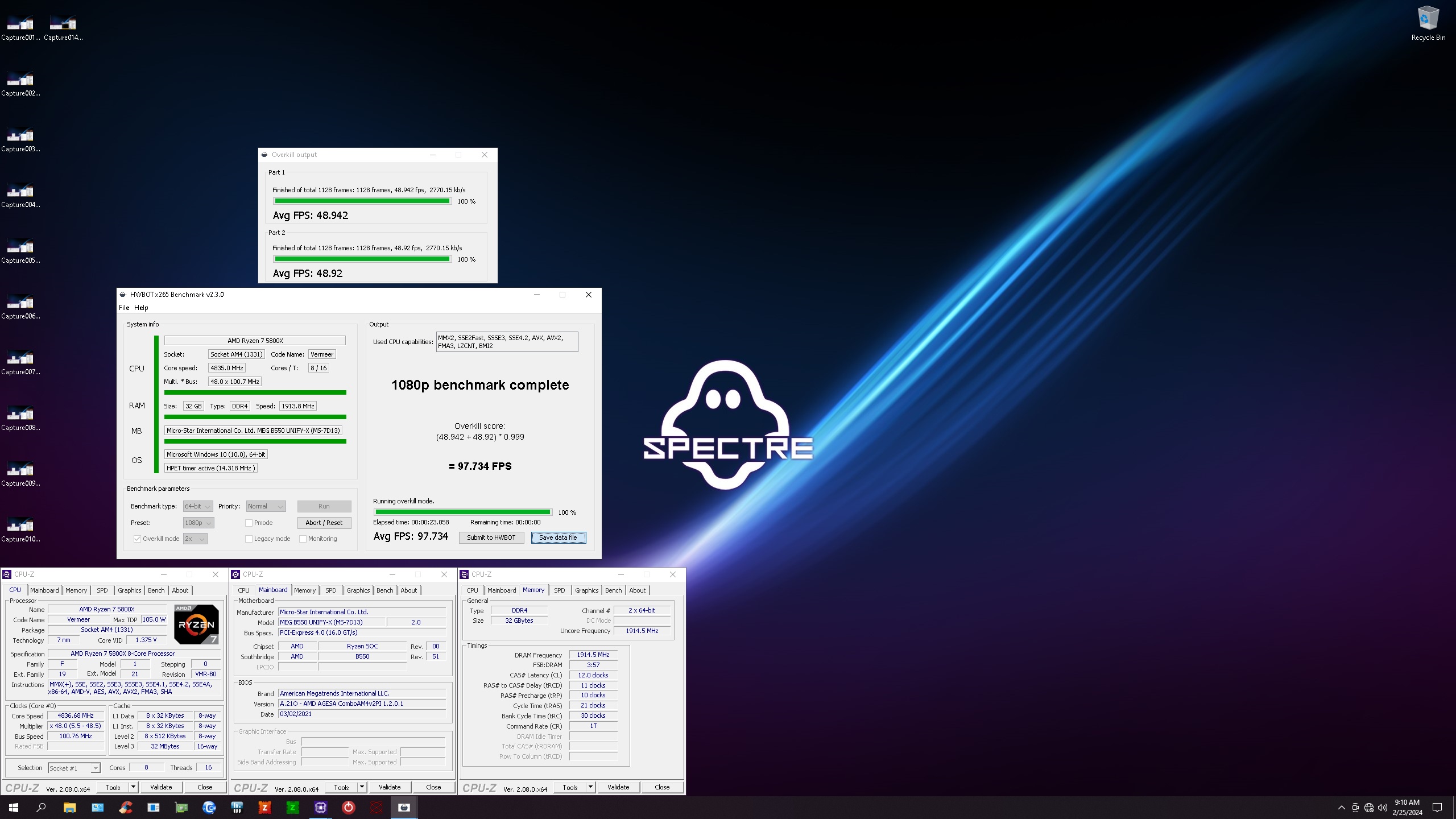Open About tab in Memory CPU-Z window

coord(638,590)
